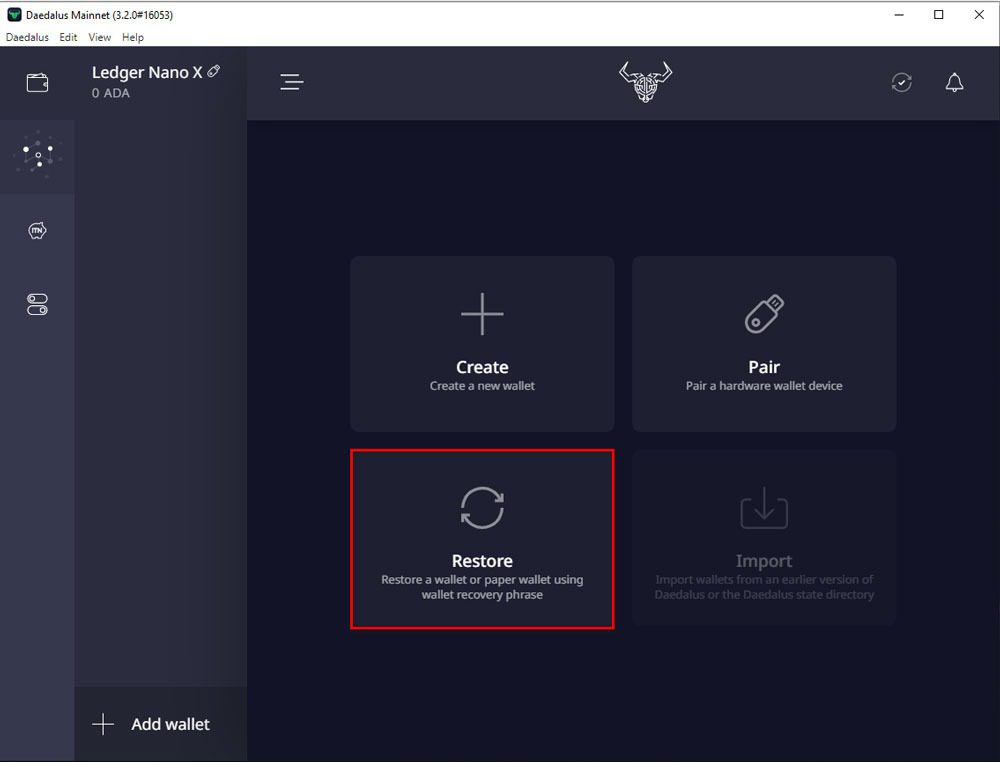Click the hamburger menu icon in top bar
Image resolution: width=1000 pixels, height=762 pixels.
click(292, 83)
